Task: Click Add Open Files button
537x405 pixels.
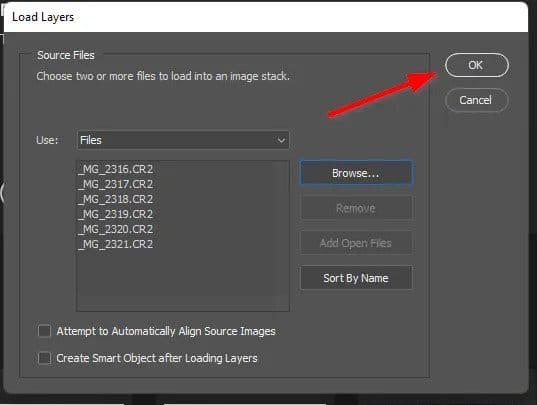Action: coord(356,243)
